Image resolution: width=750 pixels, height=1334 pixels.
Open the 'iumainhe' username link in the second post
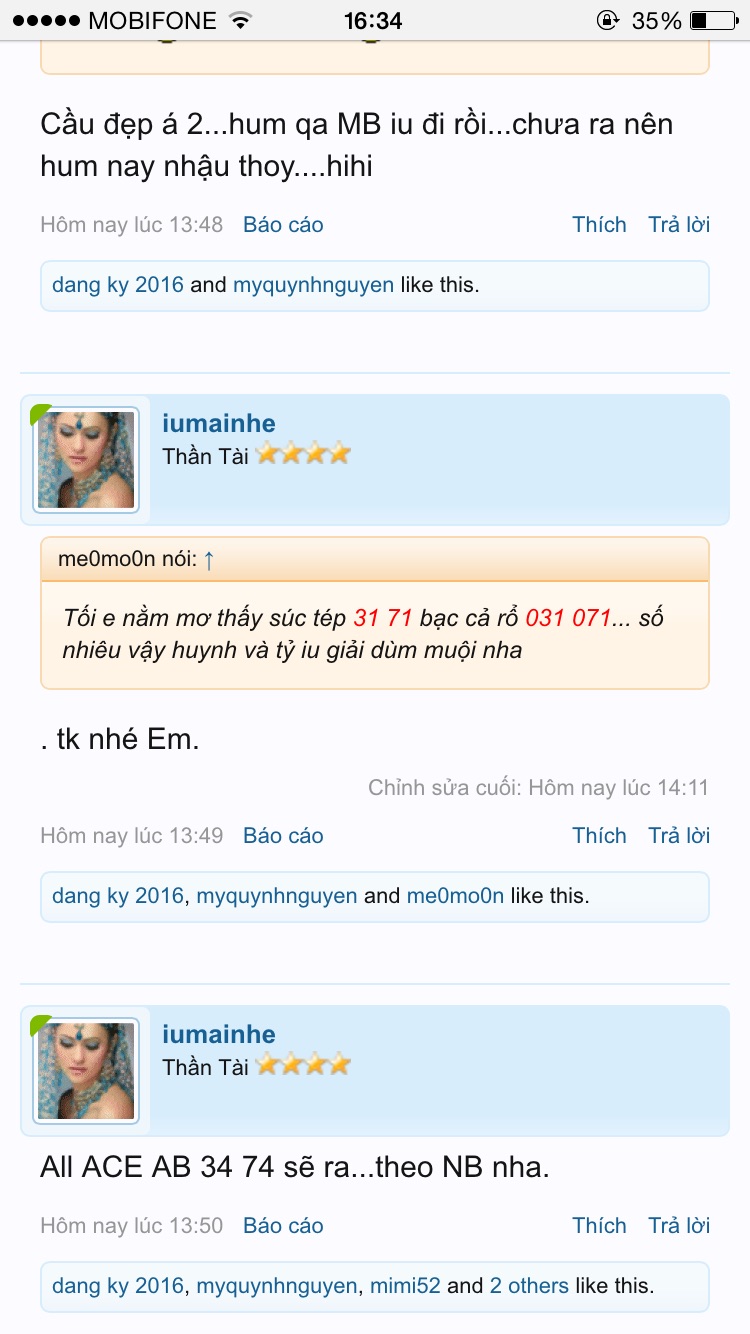tap(219, 423)
